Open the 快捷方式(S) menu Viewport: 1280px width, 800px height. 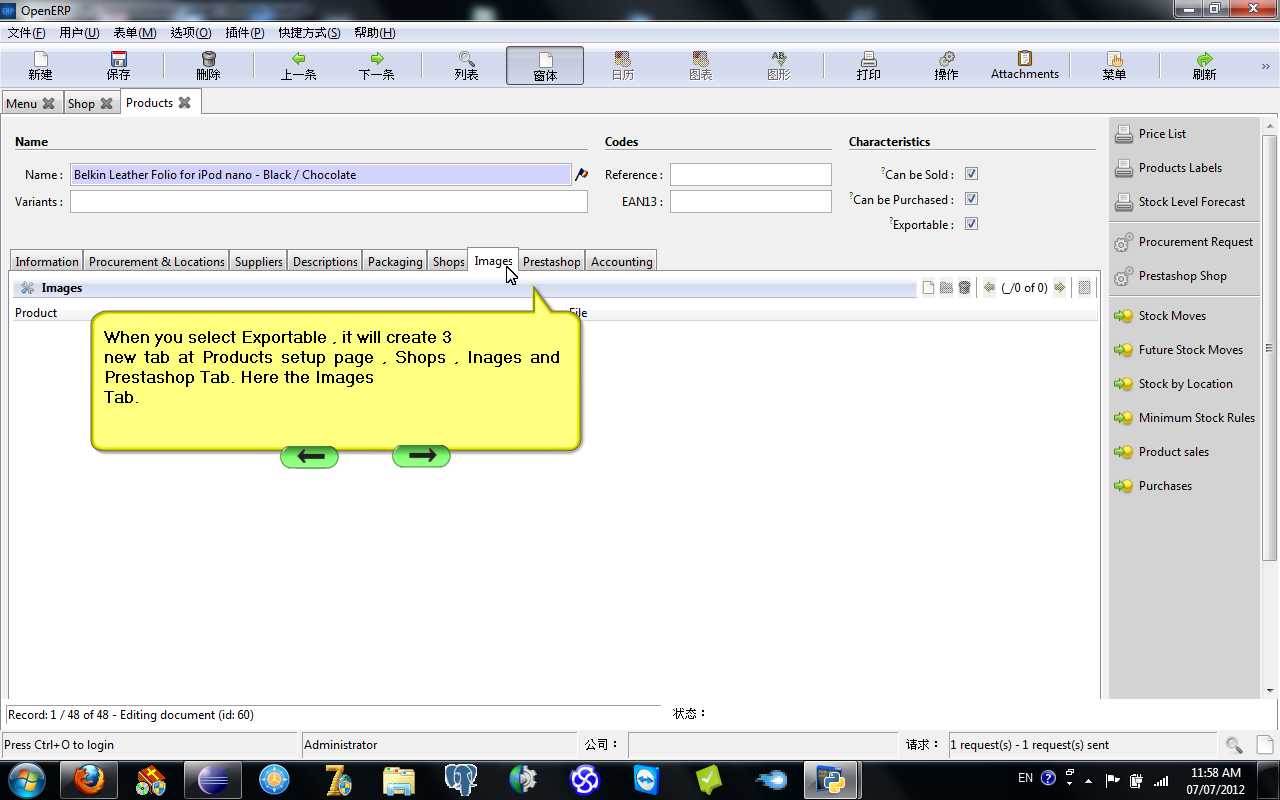309,33
